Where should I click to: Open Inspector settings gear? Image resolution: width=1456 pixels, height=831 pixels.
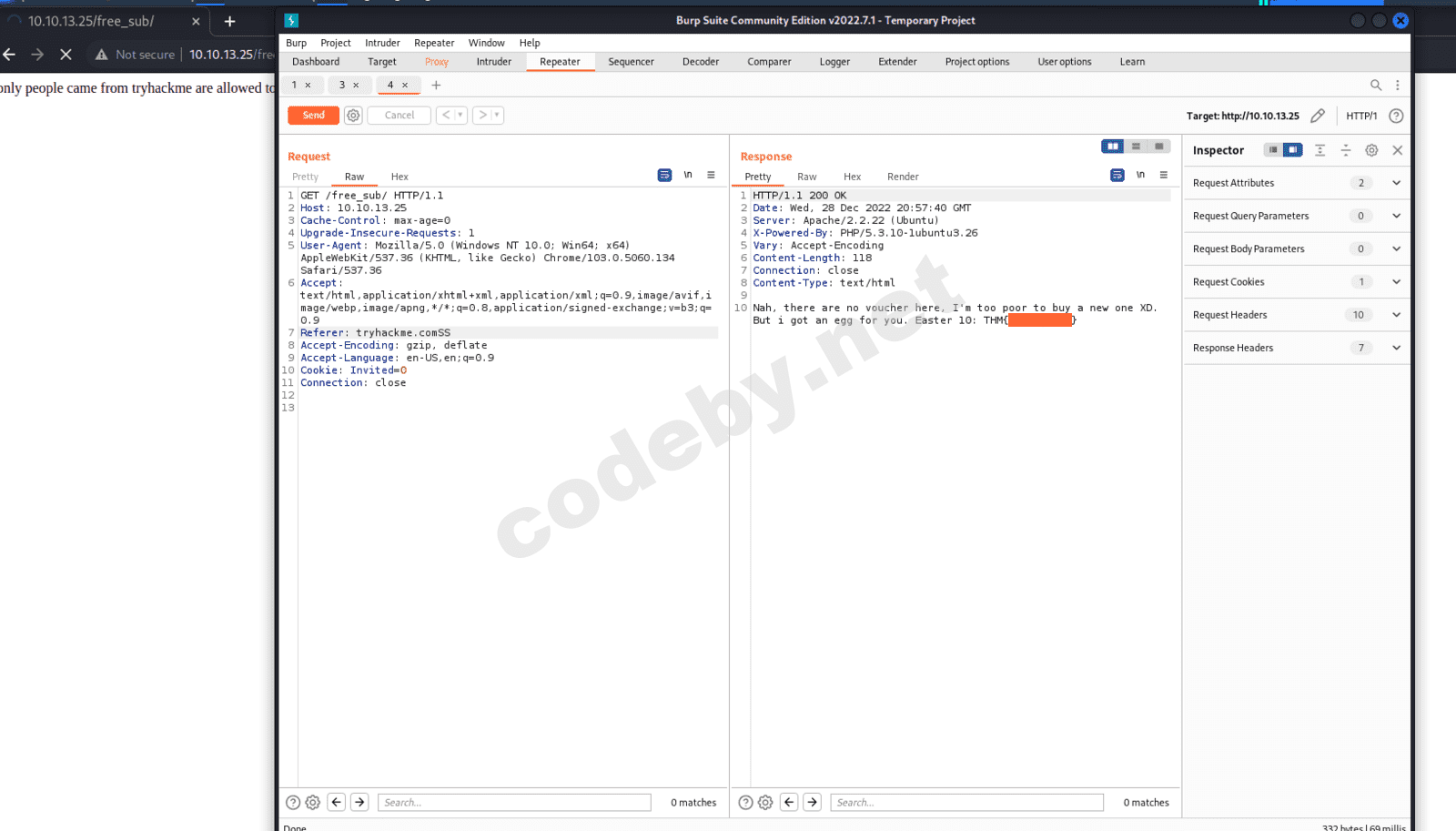point(1371,150)
